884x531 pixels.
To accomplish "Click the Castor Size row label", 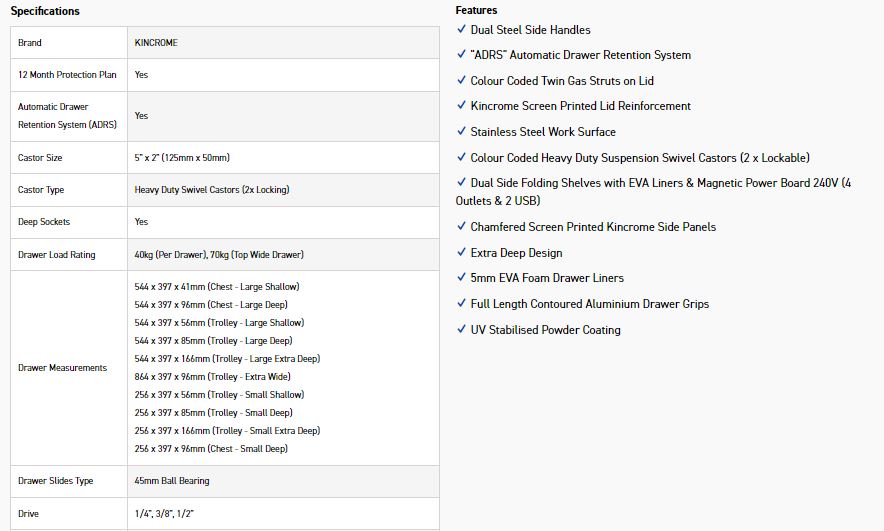I will point(40,158).
